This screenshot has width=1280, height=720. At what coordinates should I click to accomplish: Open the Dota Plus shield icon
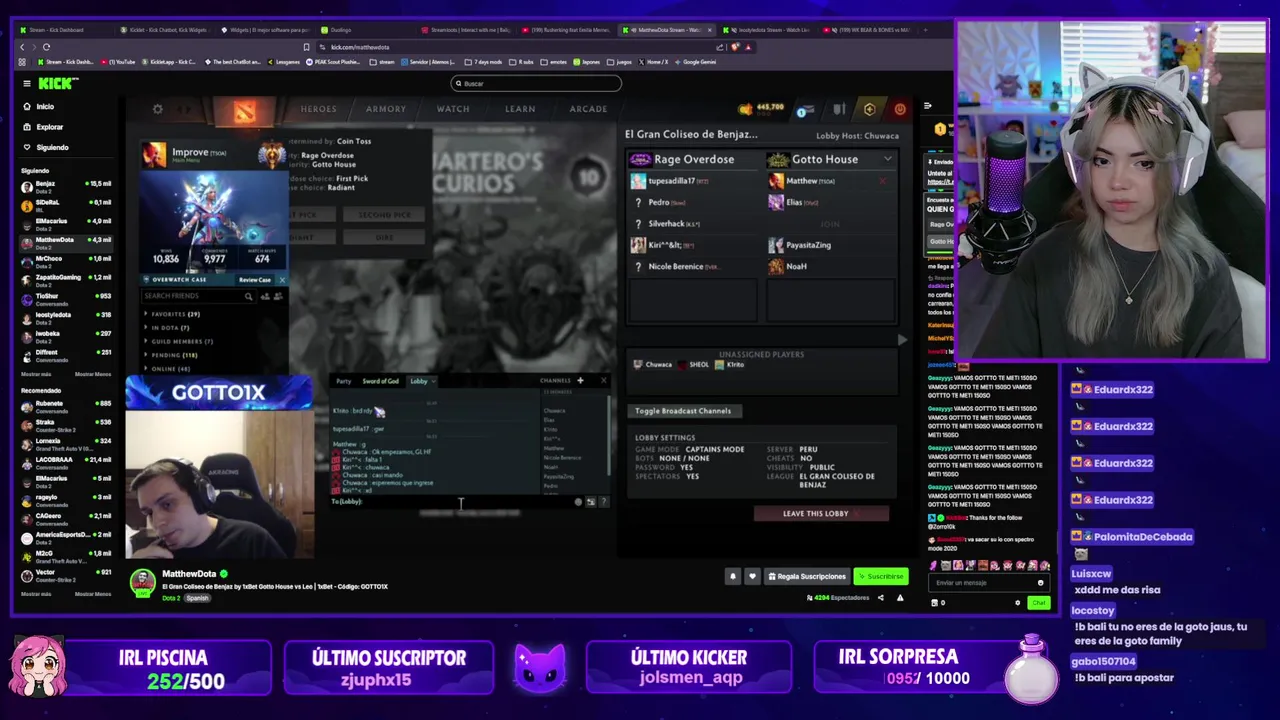click(869, 109)
